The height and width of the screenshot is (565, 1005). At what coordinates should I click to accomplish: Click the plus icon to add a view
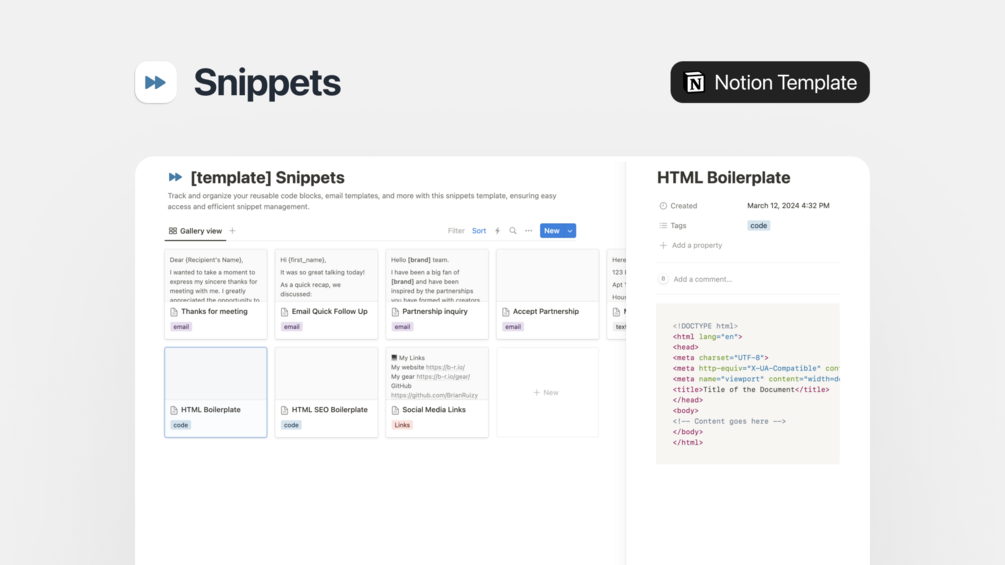pyautogui.click(x=233, y=231)
